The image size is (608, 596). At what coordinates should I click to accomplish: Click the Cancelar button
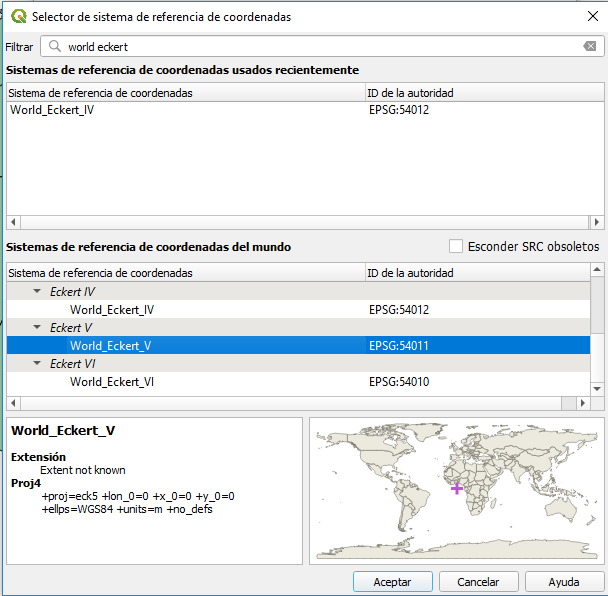(478, 582)
